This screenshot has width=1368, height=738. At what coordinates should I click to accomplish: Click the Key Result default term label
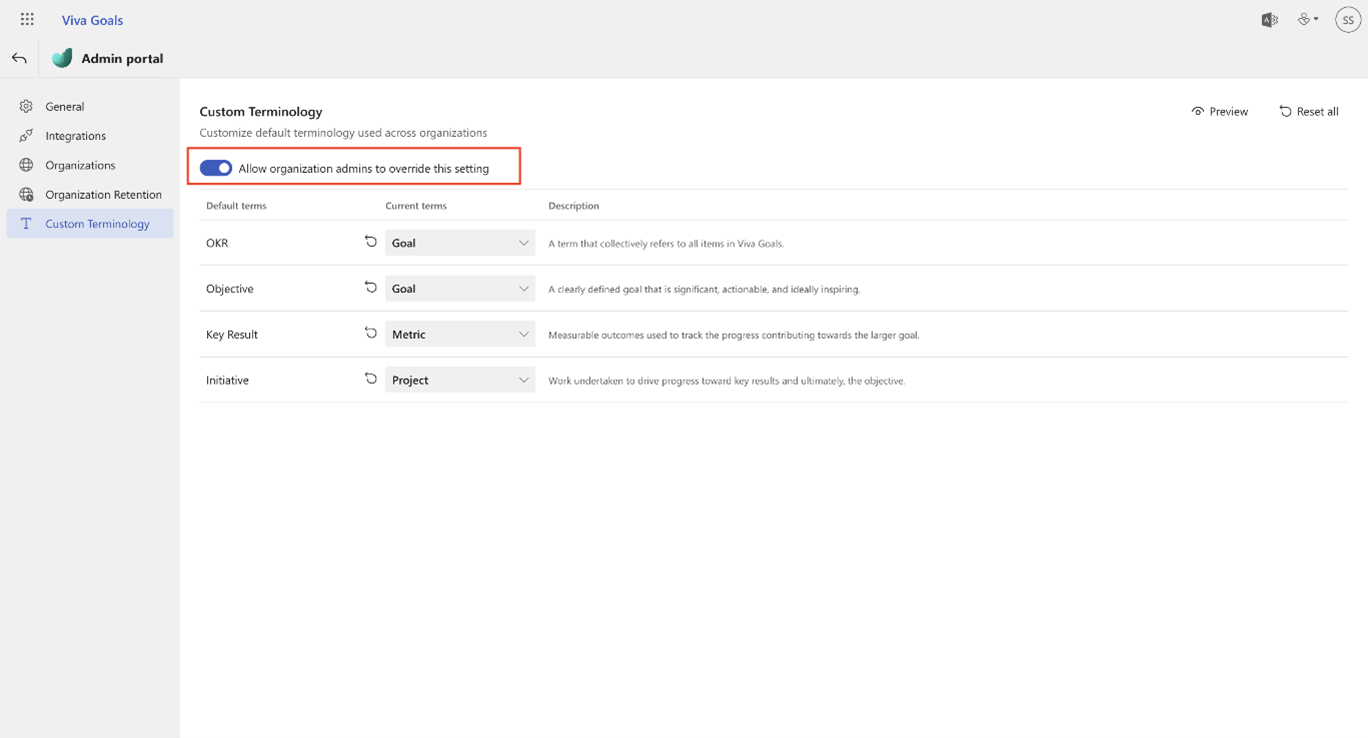click(x=232, y=335)
